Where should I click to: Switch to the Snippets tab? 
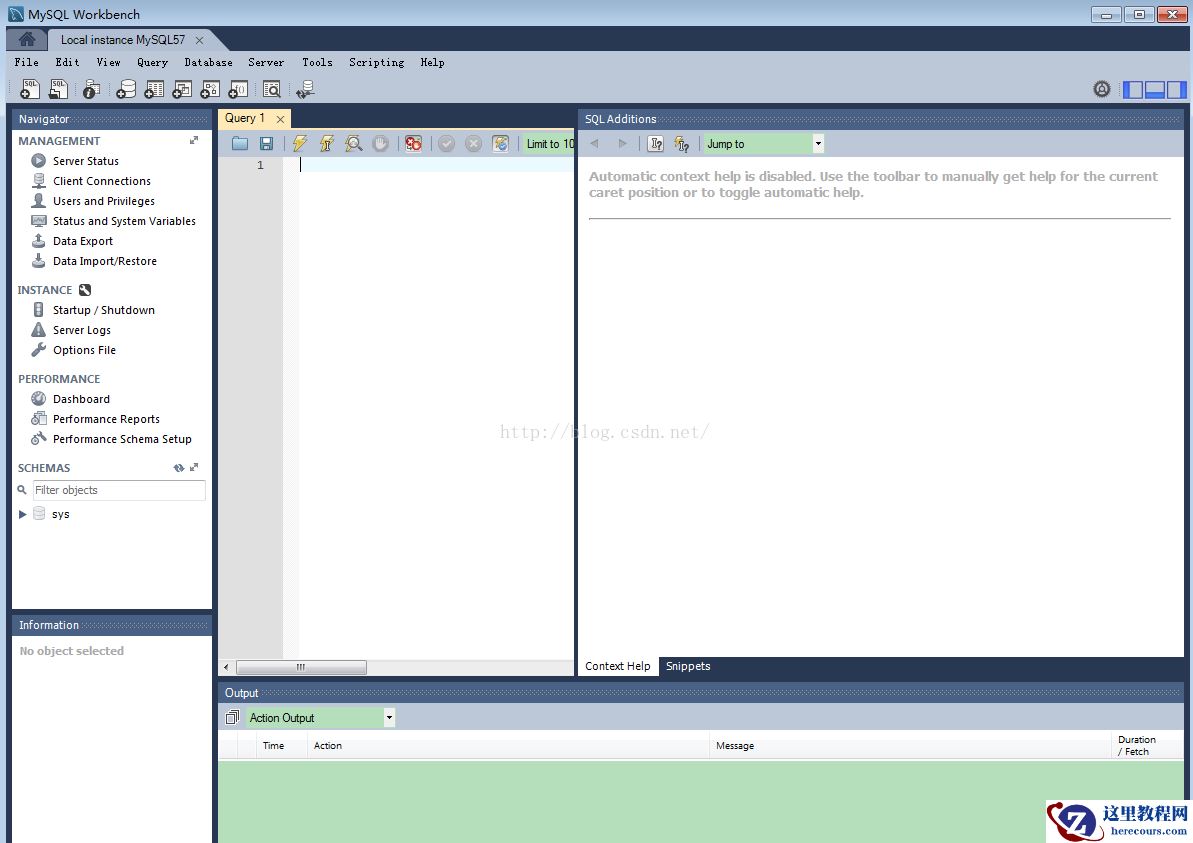click(688, 666)
